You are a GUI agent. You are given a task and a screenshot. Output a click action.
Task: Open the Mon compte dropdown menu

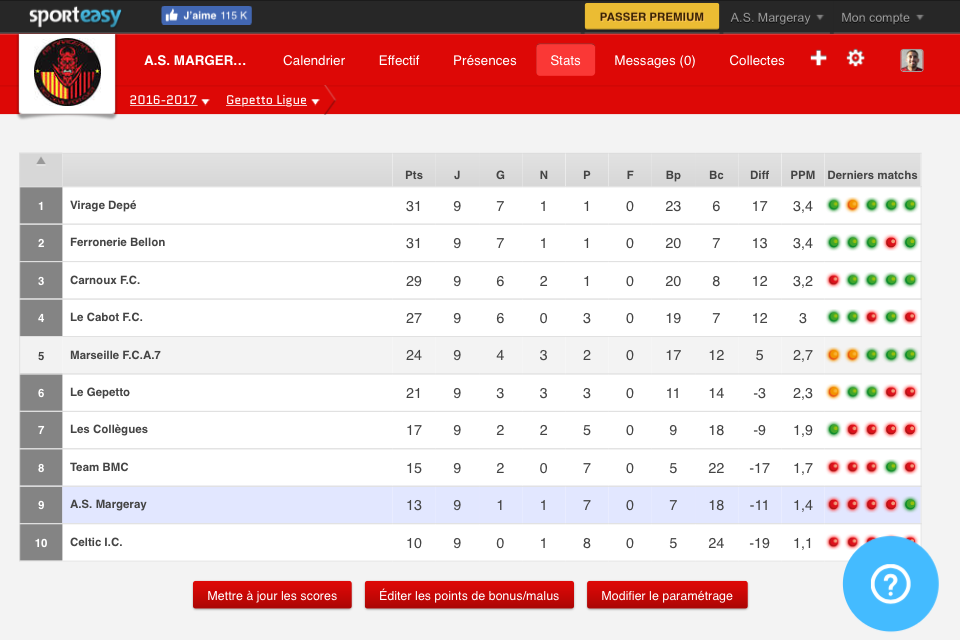pos(881,17)
